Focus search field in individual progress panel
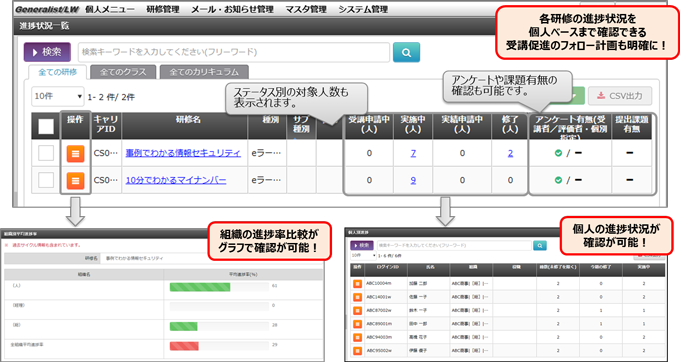The image size is (680, 362). [x=454, y=245]
